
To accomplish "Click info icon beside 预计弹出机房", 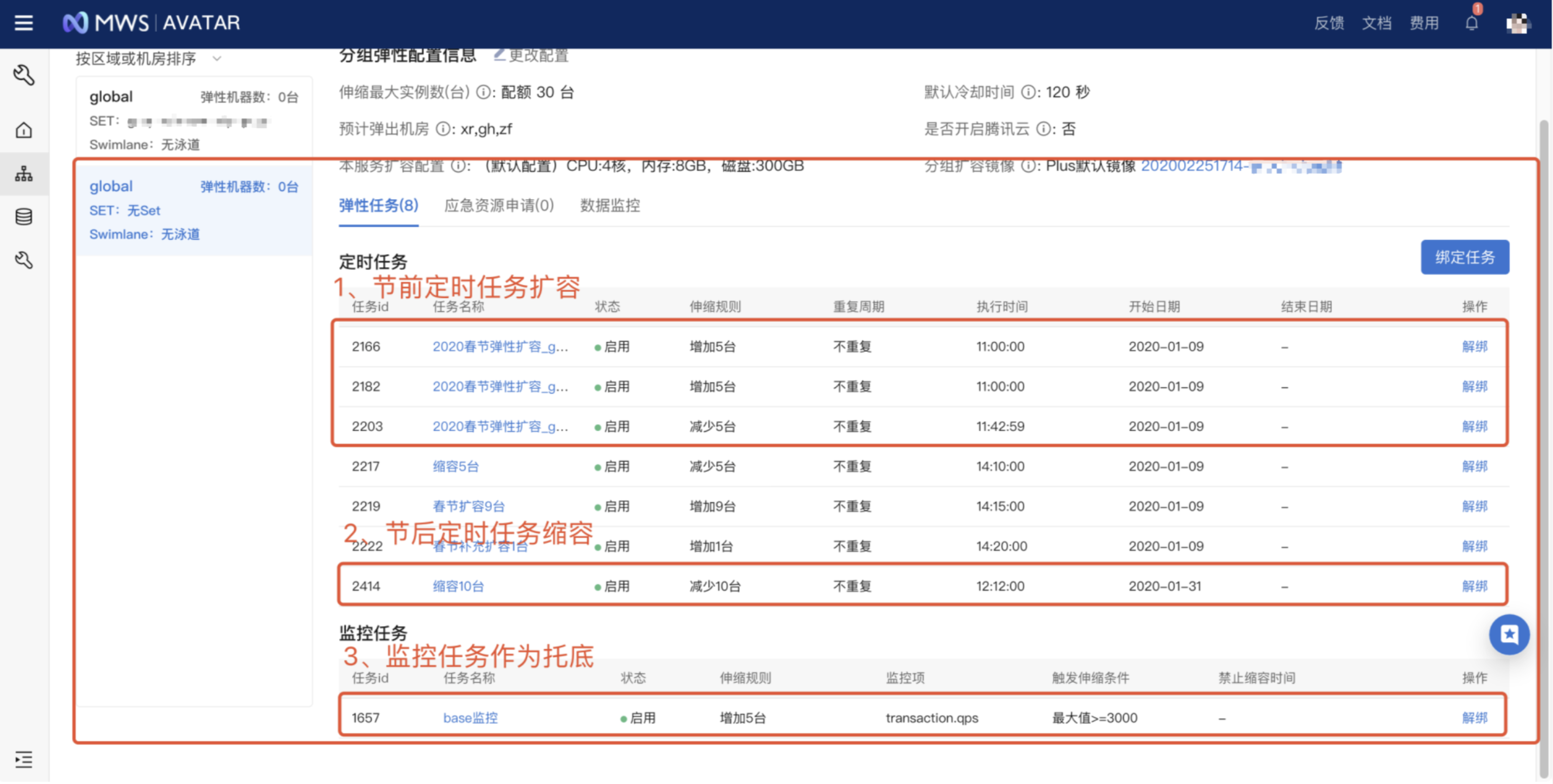I will click(442, 129).
